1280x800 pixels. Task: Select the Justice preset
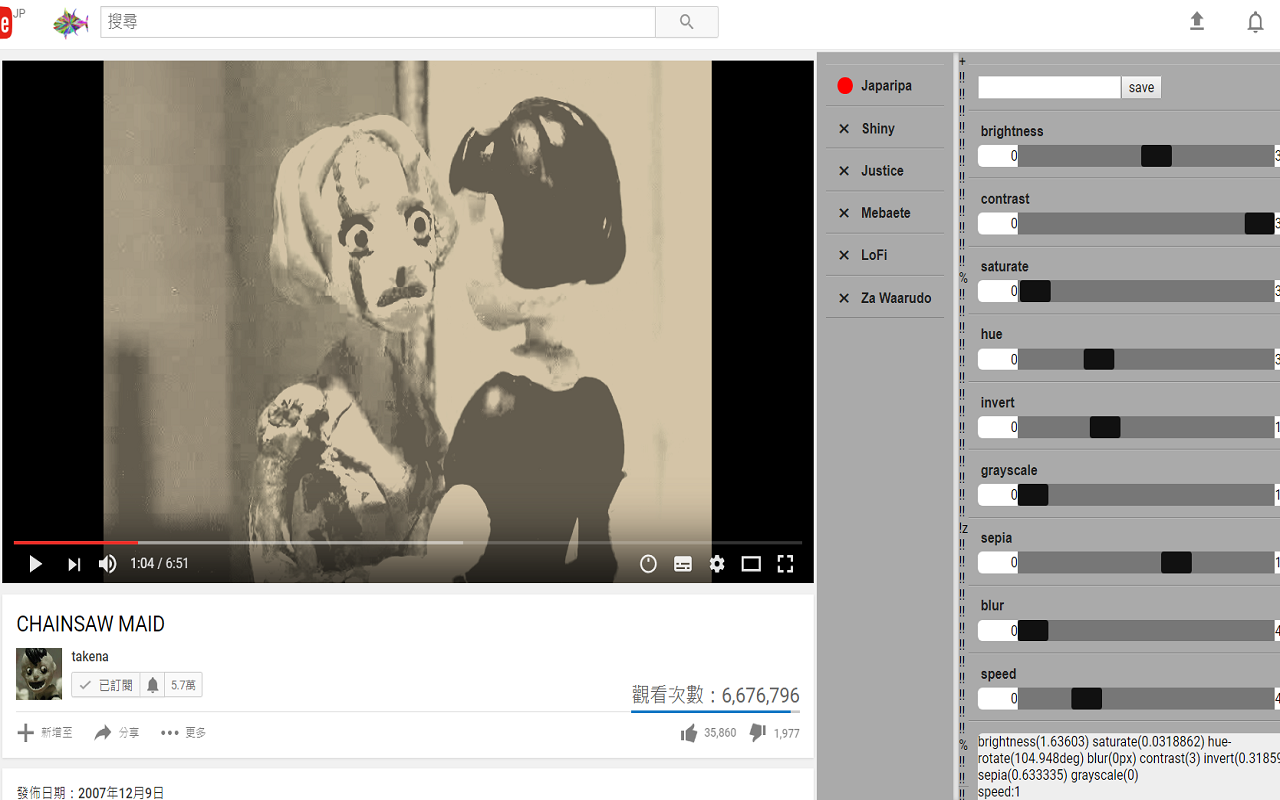coord(882,171)
